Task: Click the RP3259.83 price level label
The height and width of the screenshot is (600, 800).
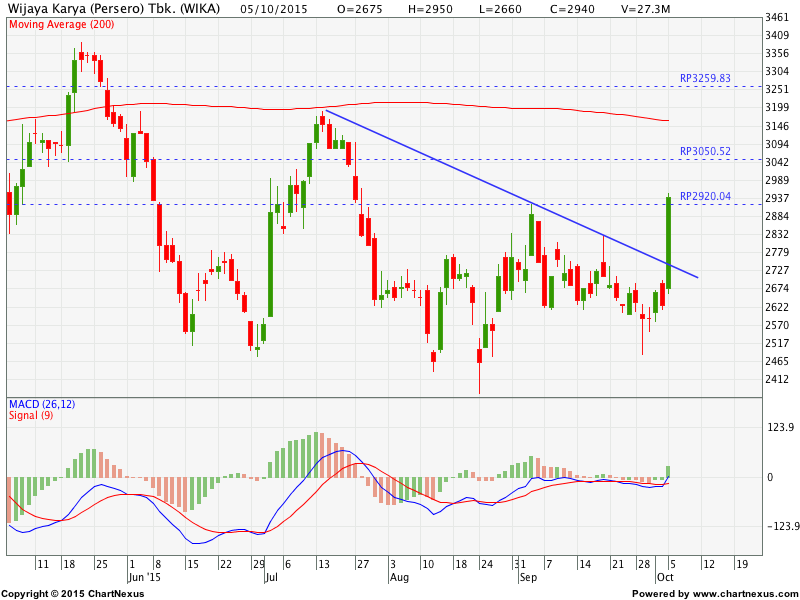Action: [705, 78]
